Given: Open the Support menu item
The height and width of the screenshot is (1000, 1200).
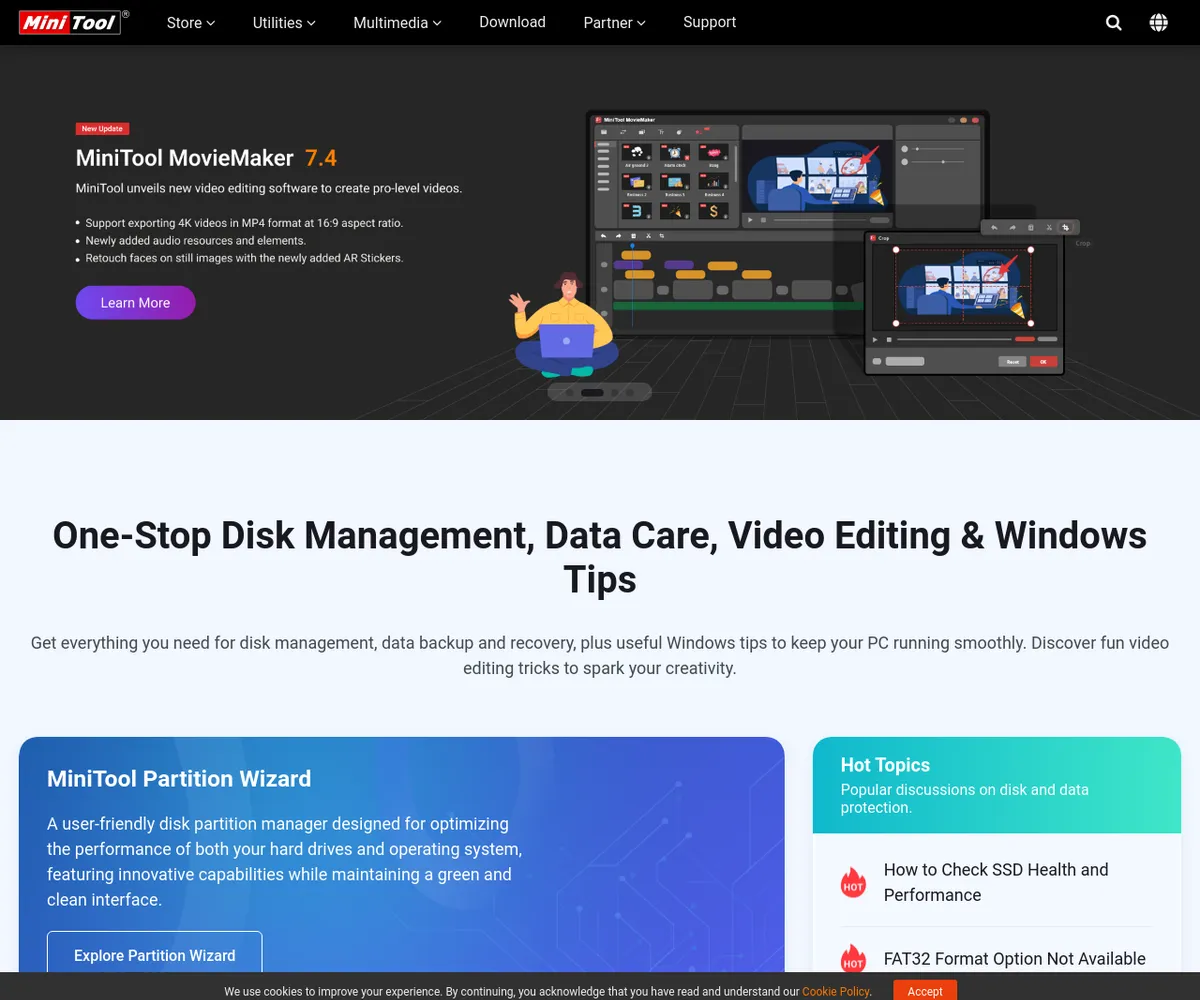Looking at the screenshot, I should pos(709,22).
